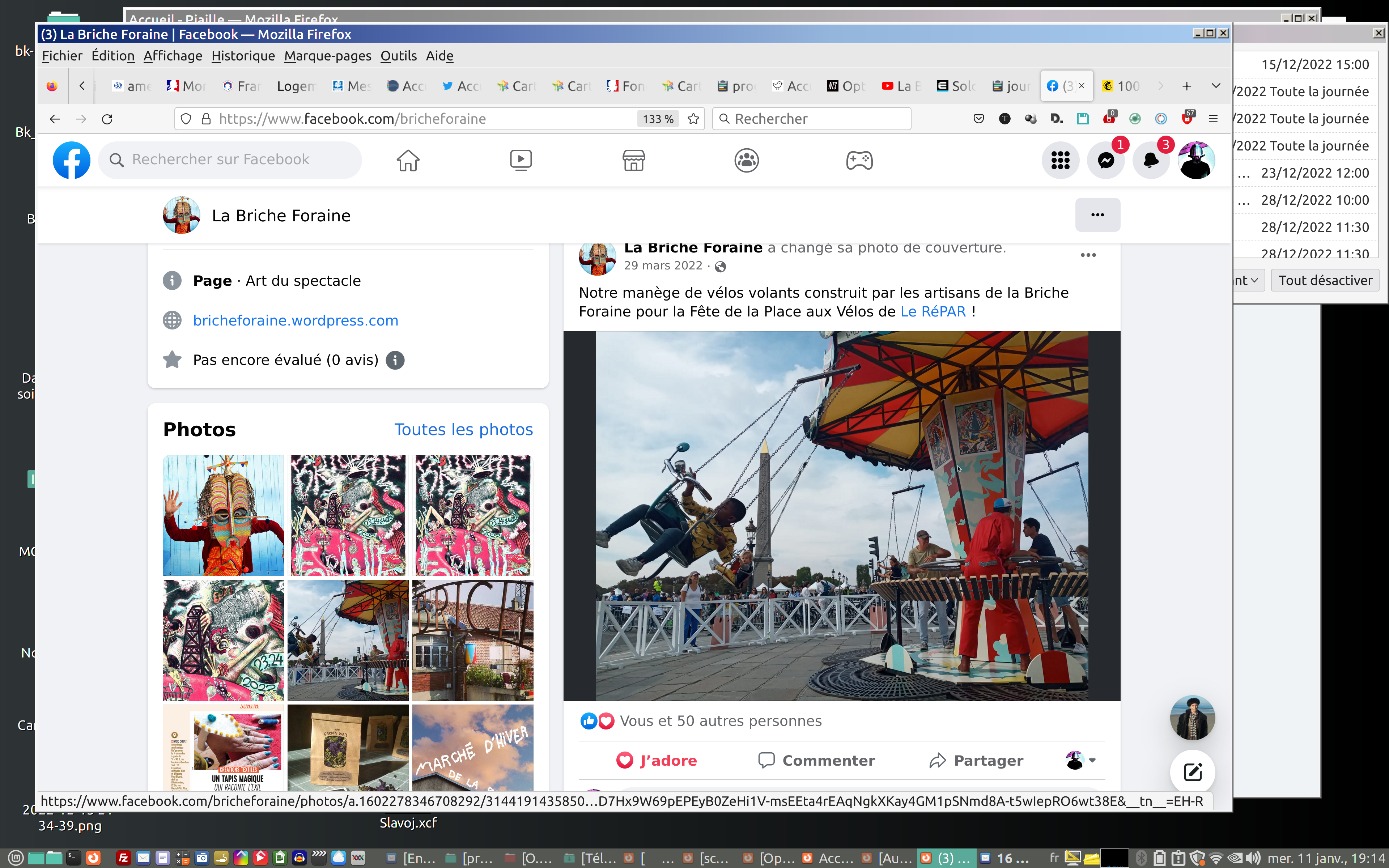Open the page three-dots options button

[x=1097, y=215]
